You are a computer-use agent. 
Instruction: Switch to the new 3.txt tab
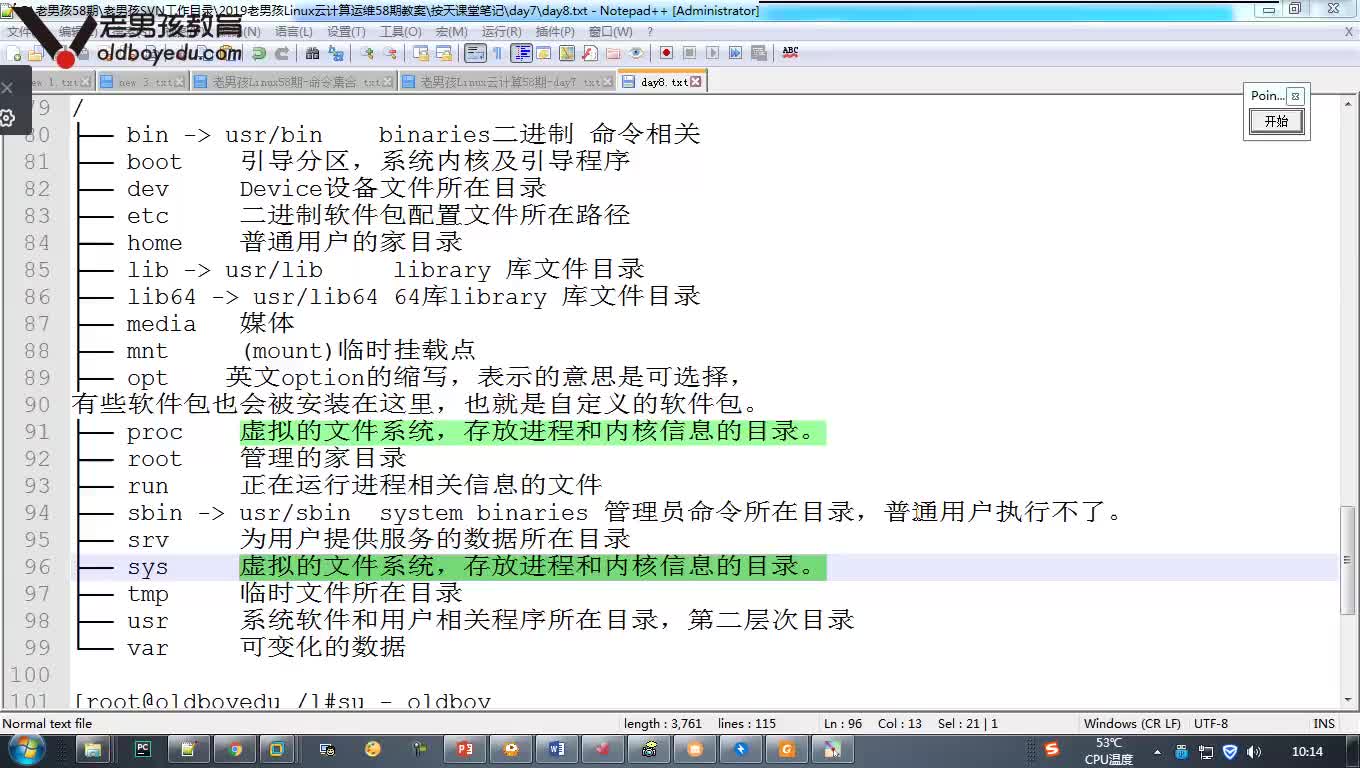click(141, 82)
